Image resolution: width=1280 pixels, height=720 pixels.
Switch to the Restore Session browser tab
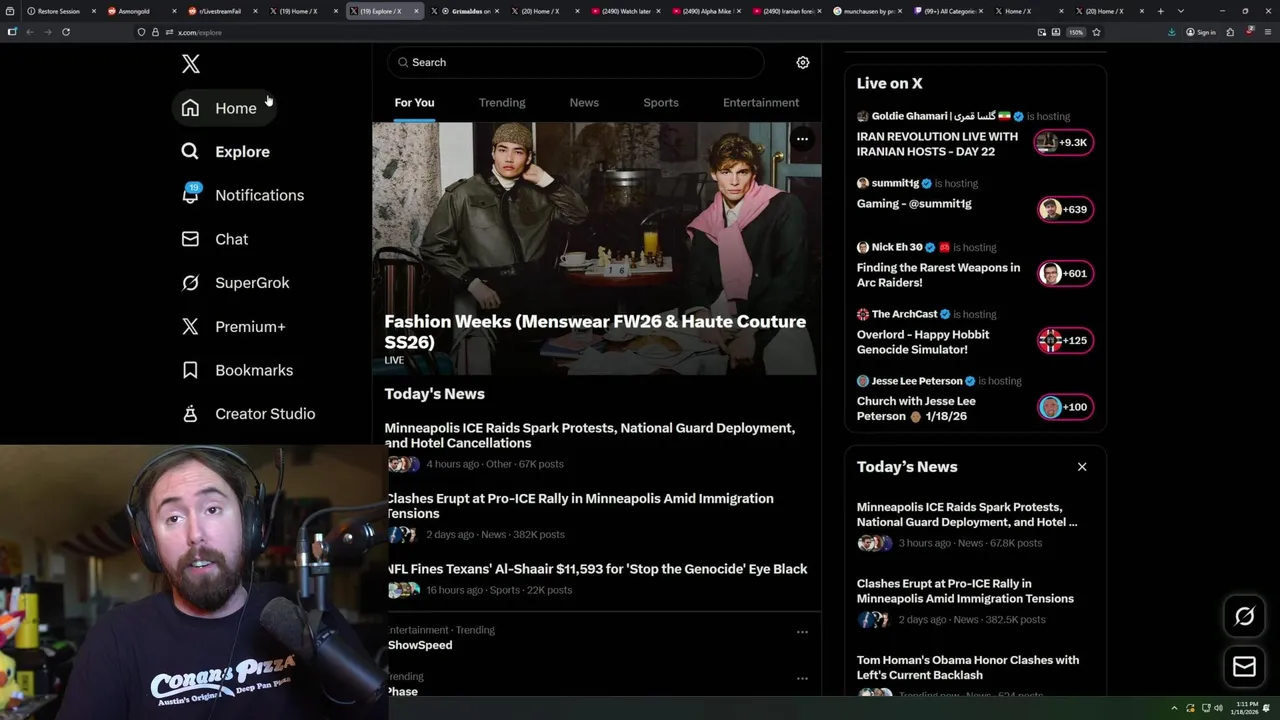point(58,11)
